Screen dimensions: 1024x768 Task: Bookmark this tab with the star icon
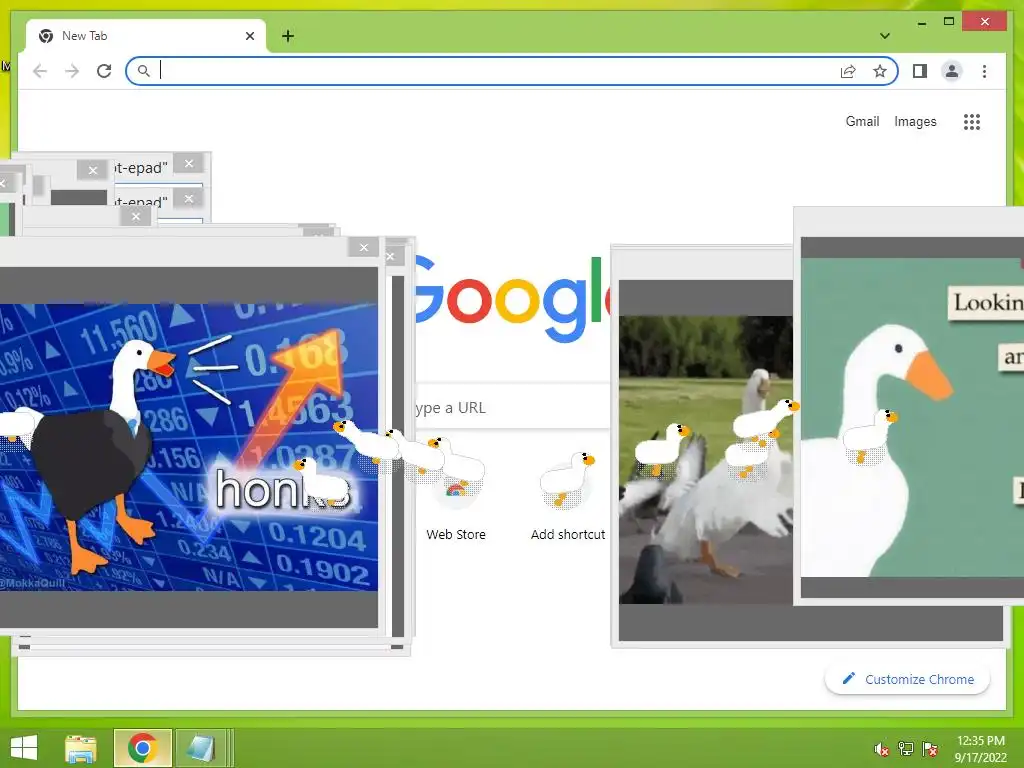(x=880, y=71)
